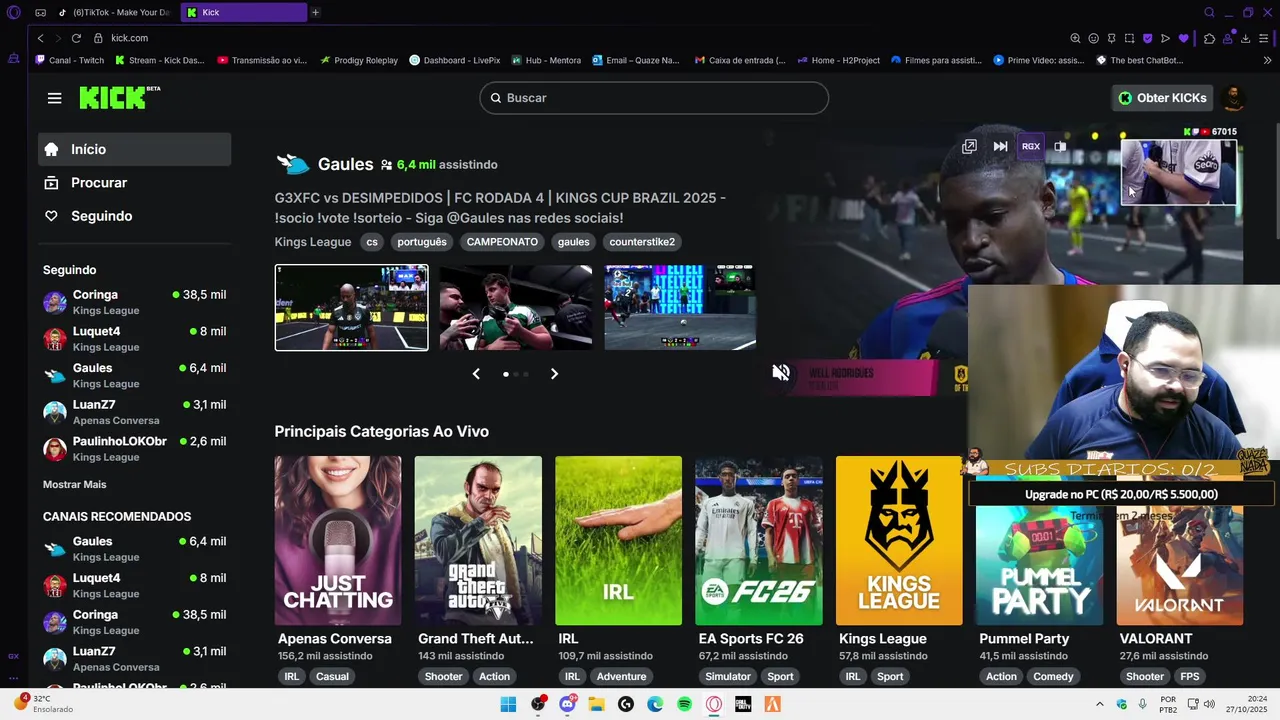Open the Canal - Twitch bookmark
This screenshot has width=1280, height=720.
70,60
